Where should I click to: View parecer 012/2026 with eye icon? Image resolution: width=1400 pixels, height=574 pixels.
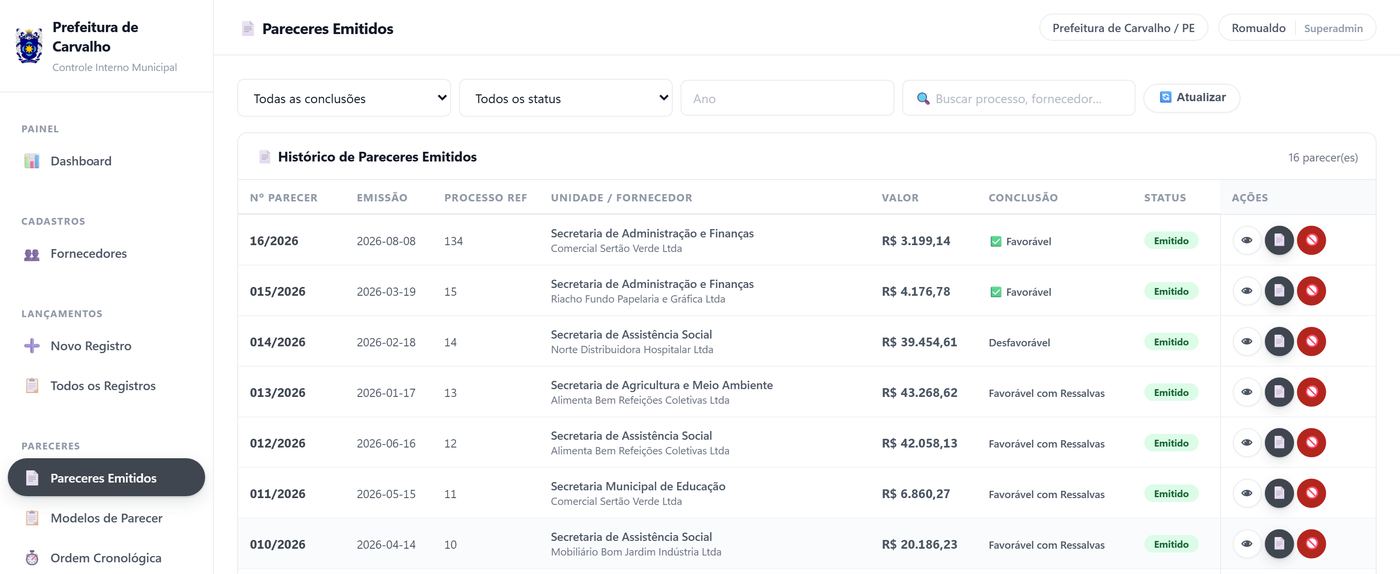click(x=1247, y=442)
